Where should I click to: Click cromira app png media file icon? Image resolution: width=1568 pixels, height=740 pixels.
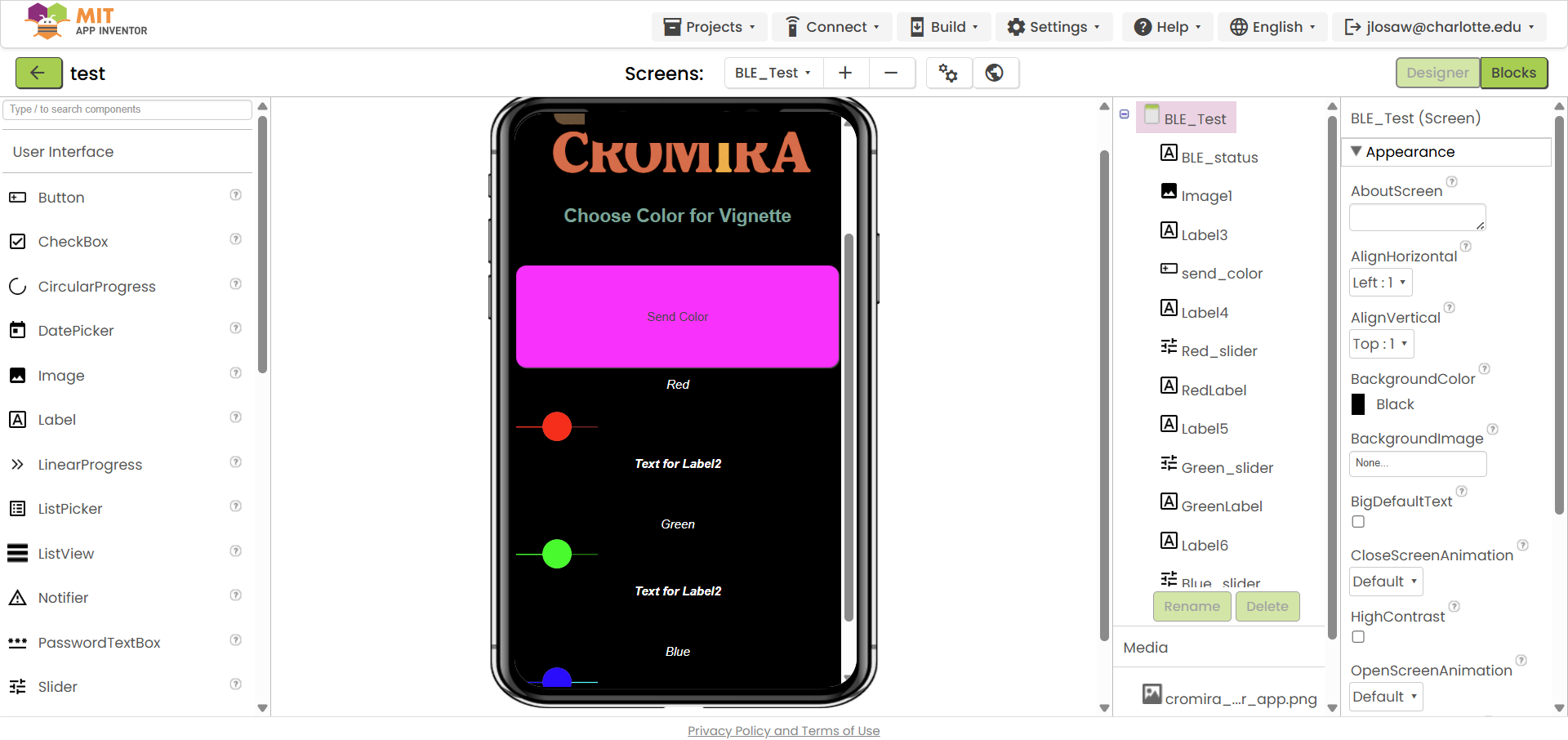tap(1152, 694)
